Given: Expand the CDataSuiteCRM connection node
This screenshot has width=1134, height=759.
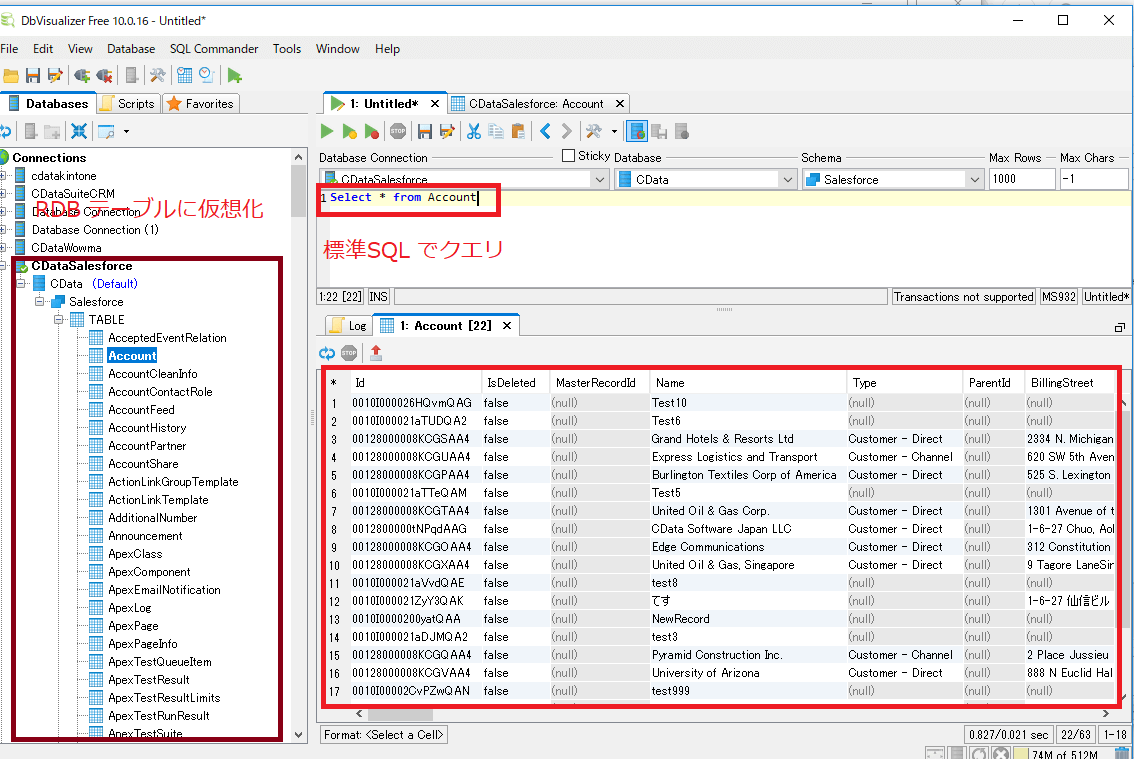Looking at the screenshot, I should [4, 194].
